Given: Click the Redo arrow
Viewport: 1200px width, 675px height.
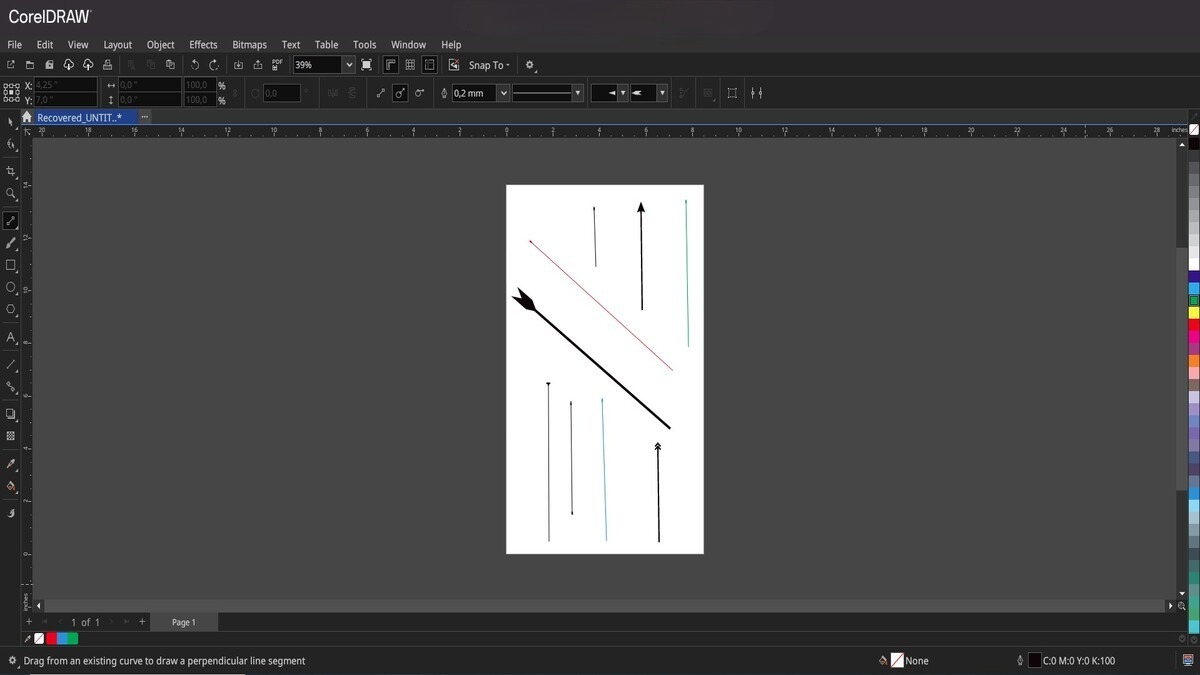Looking at the screenshot, I should click(x=214, y=65).
